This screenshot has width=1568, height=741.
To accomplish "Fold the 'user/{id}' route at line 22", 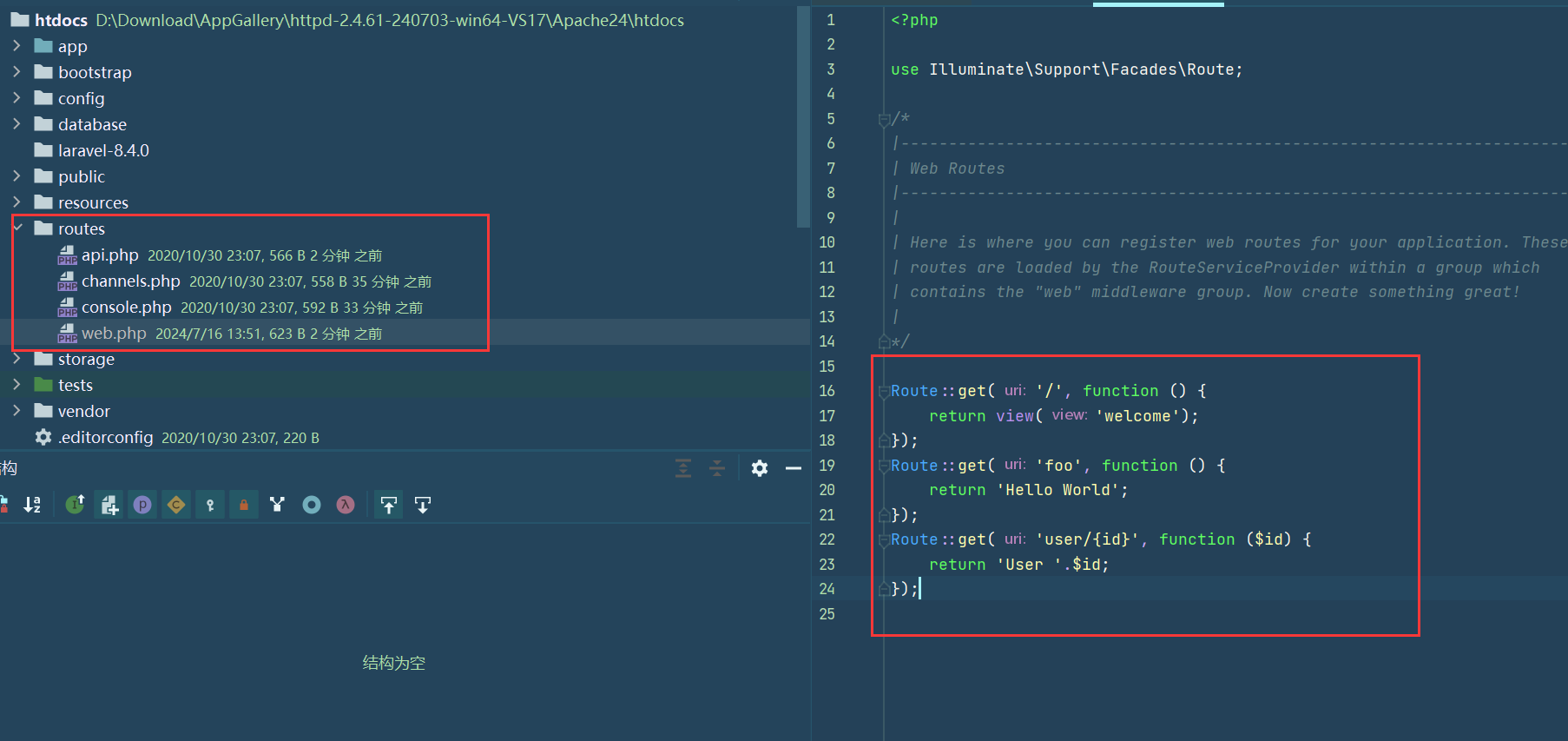I will tap(884, 540).
